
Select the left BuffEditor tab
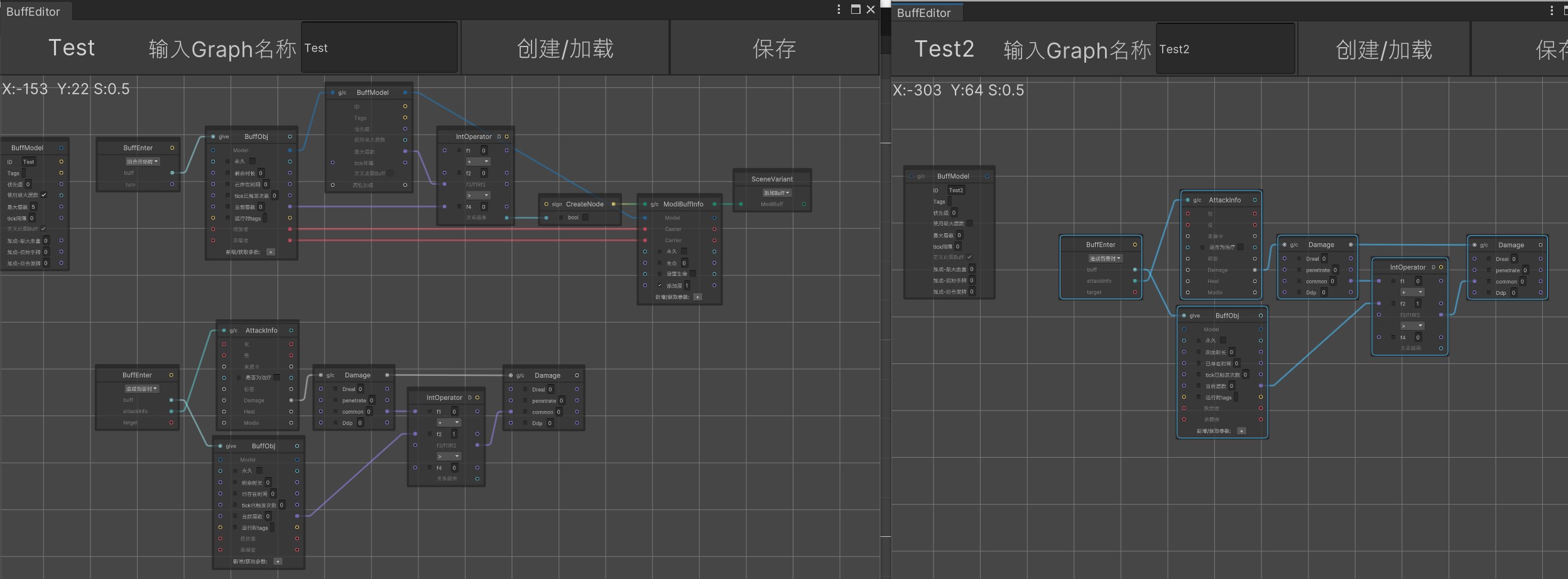pos(35,11)
